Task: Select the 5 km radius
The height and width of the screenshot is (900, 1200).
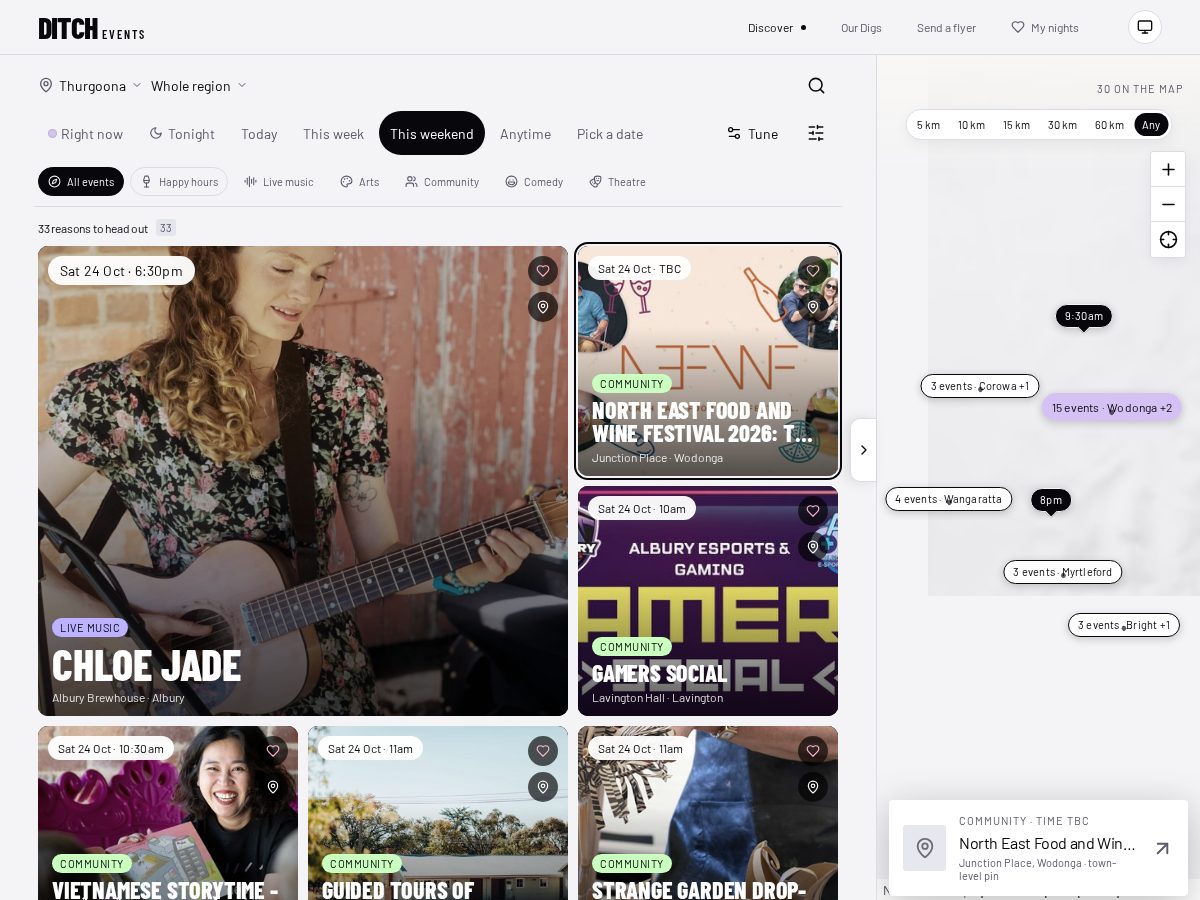Action: (x=928, y=125)
